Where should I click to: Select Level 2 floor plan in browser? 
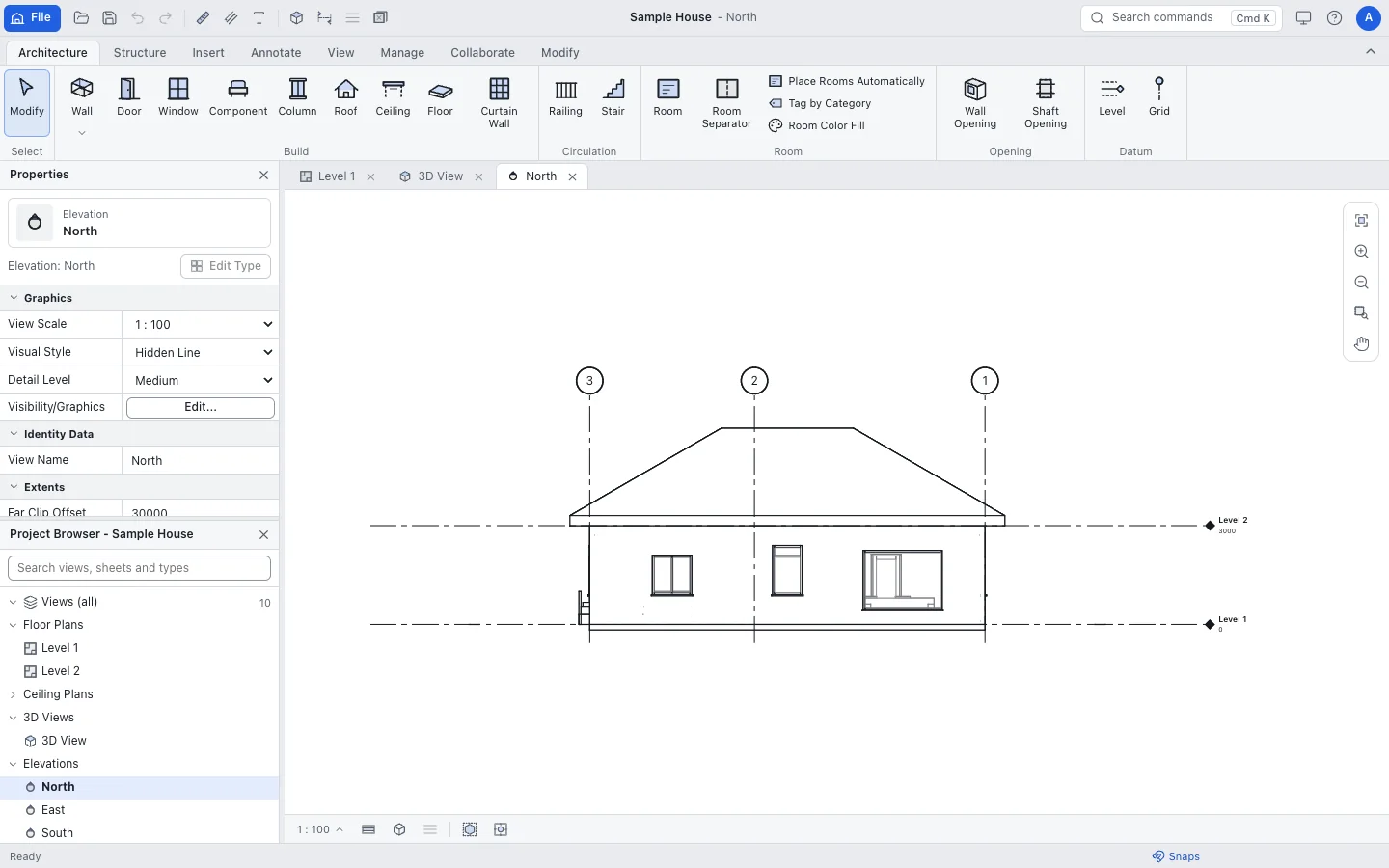point(140,671)
